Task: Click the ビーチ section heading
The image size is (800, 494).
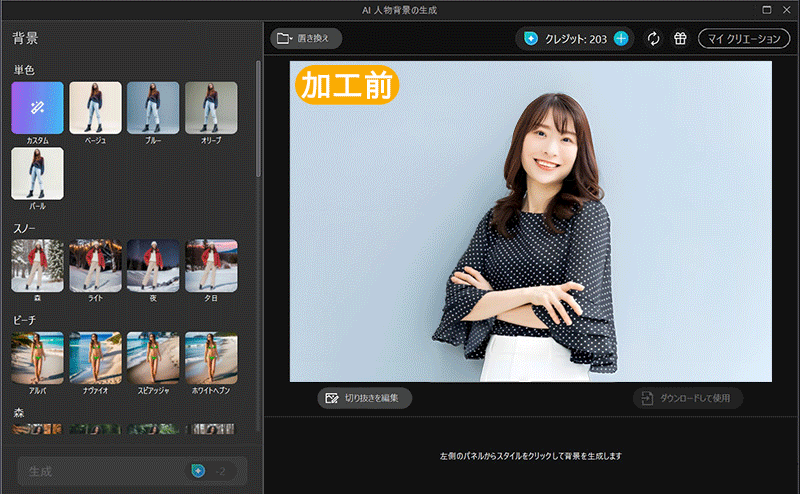Action: [24, 320]
